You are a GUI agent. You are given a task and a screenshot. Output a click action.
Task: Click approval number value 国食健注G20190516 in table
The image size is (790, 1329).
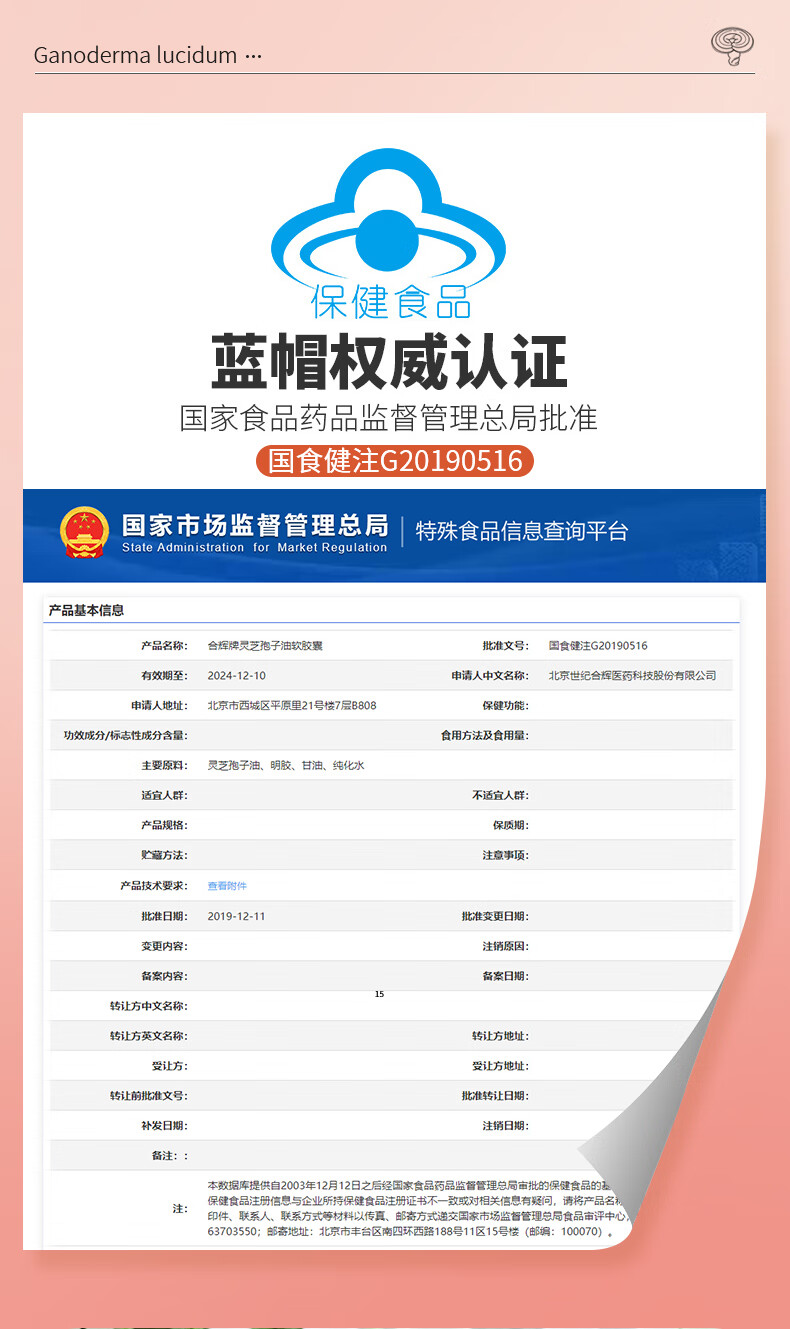(598, 646)
